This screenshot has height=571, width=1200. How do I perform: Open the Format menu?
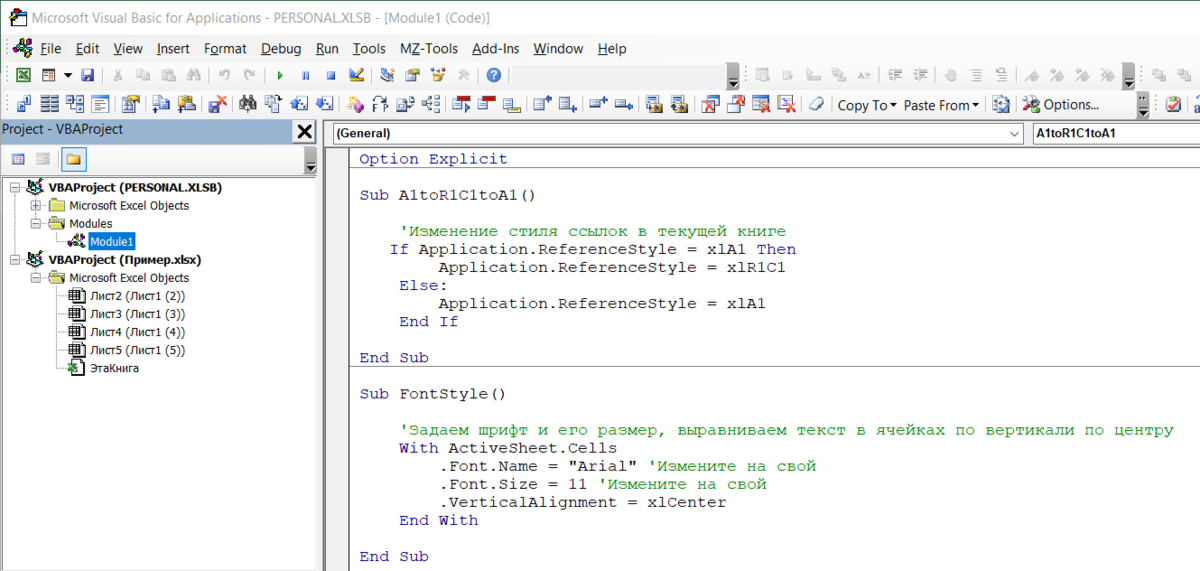click(x=225, y=48)
